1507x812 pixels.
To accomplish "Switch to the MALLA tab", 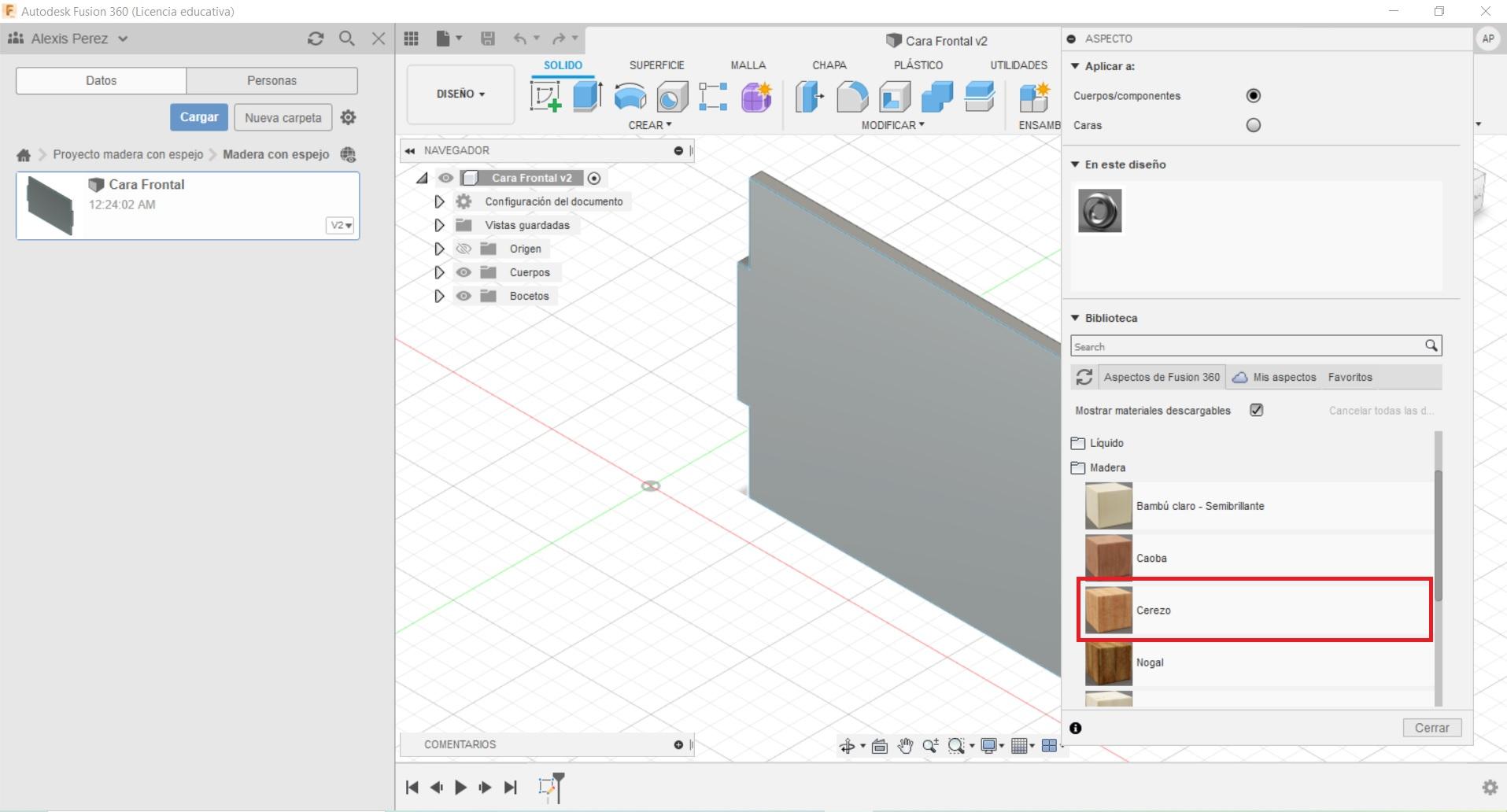I will (748, 65).
